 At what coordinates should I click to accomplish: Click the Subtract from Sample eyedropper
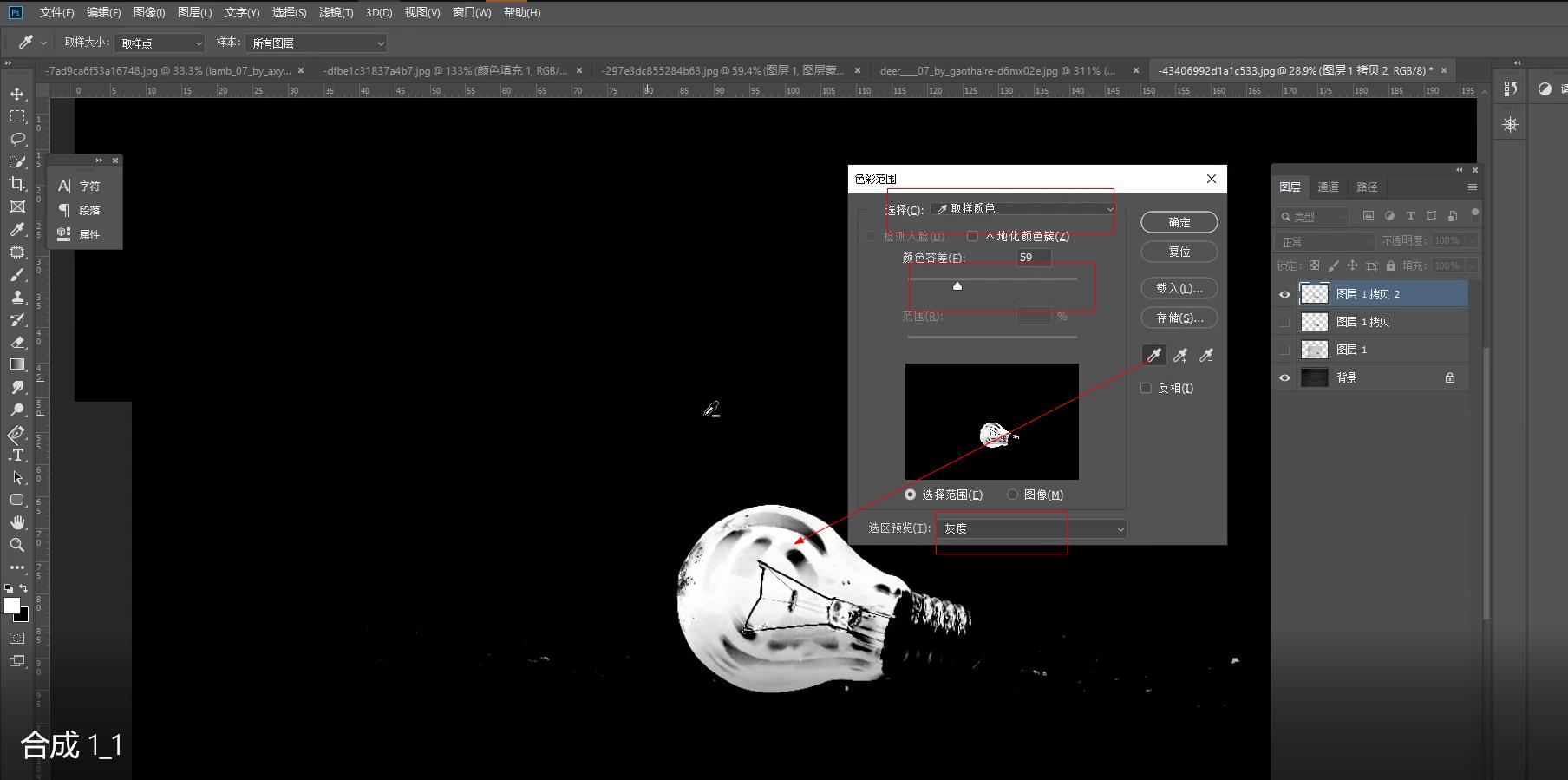[x=1206, y=355]
